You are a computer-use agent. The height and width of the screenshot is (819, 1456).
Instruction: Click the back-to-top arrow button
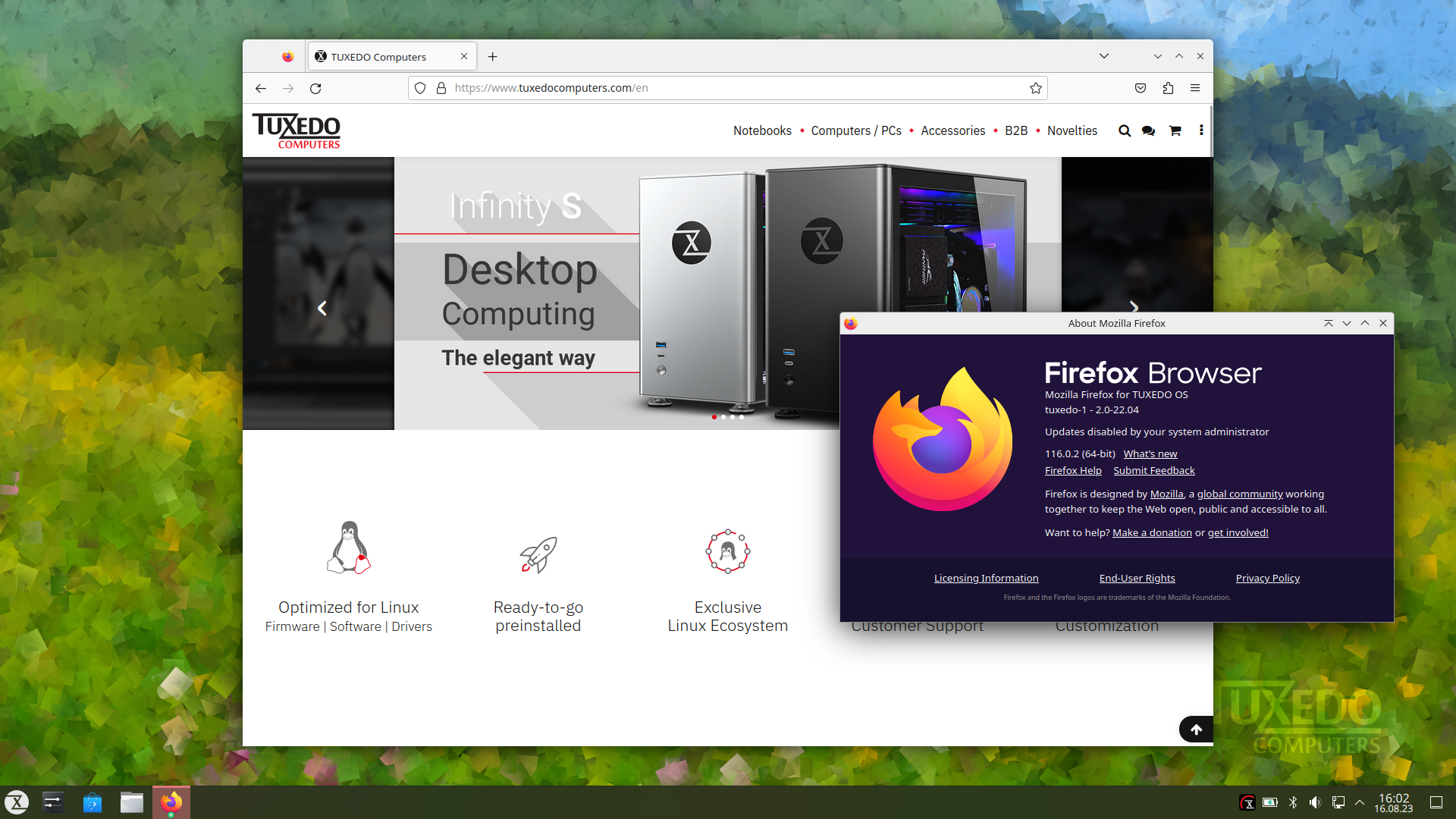point(1196,729)
